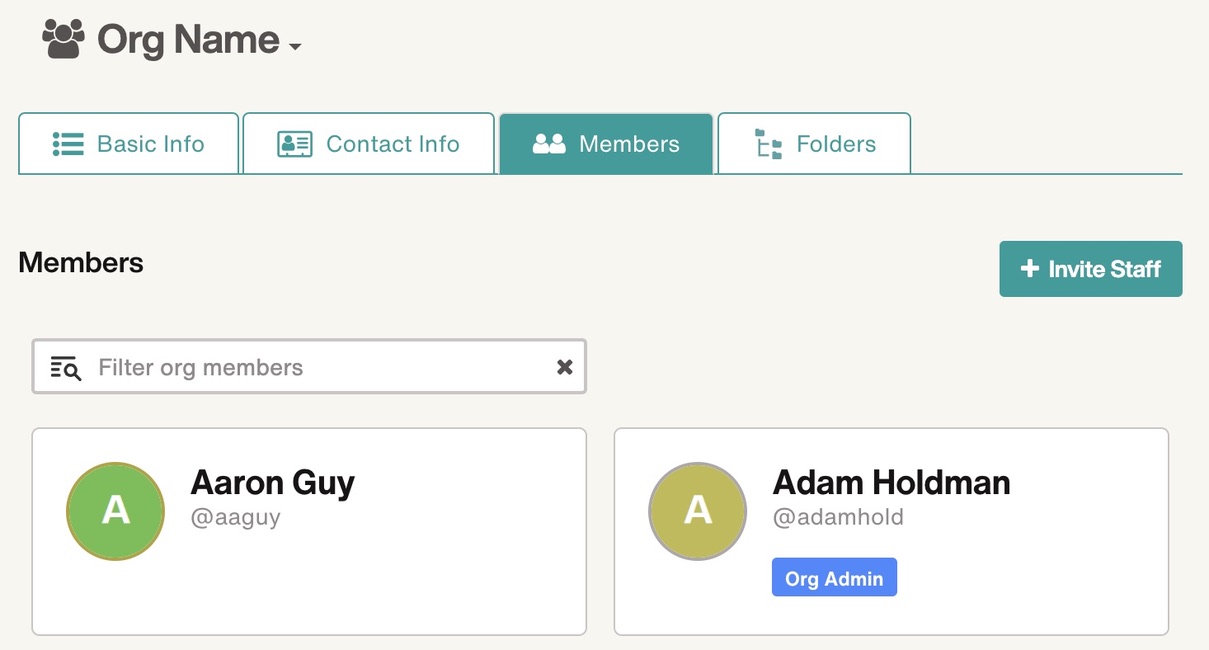Click the organization group icon beside Org Name

click(x=63, y=39)
